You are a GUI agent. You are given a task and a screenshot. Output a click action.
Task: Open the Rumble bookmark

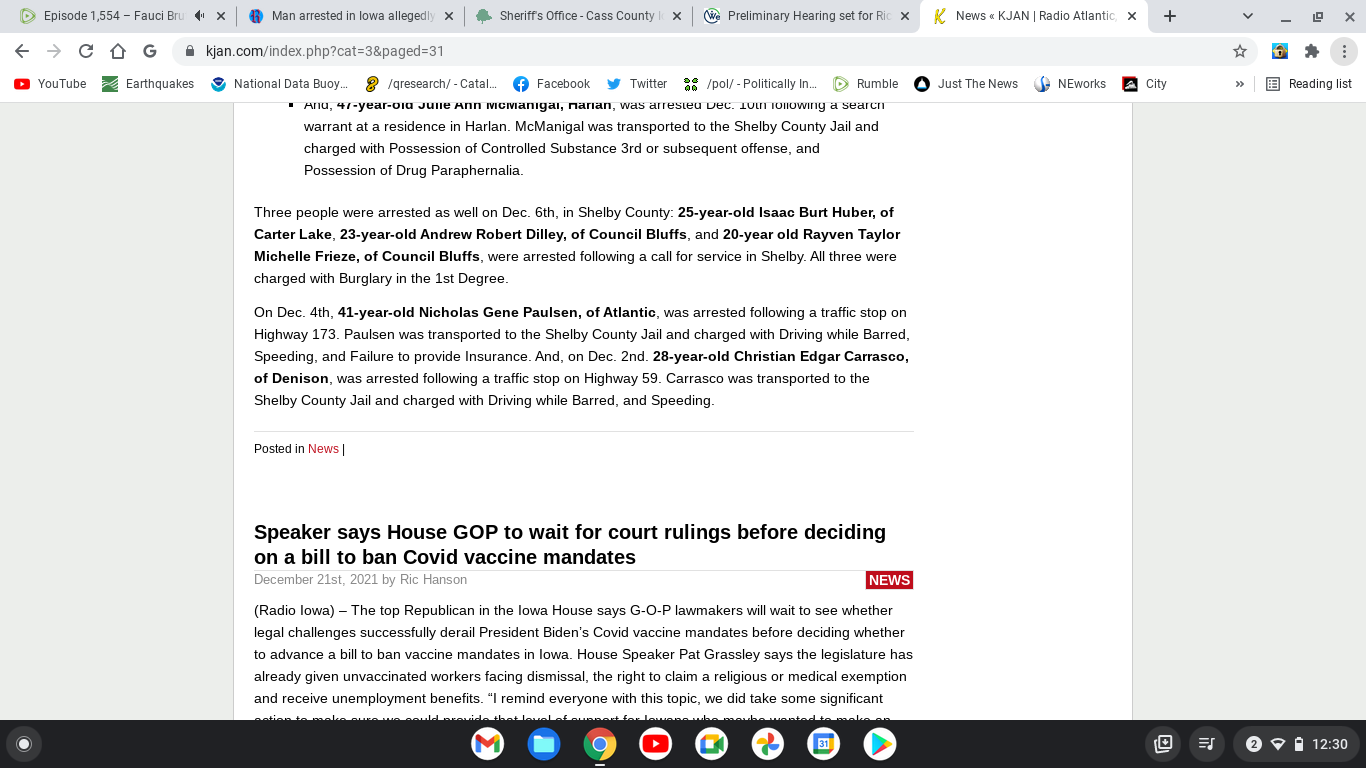point(866,84)
